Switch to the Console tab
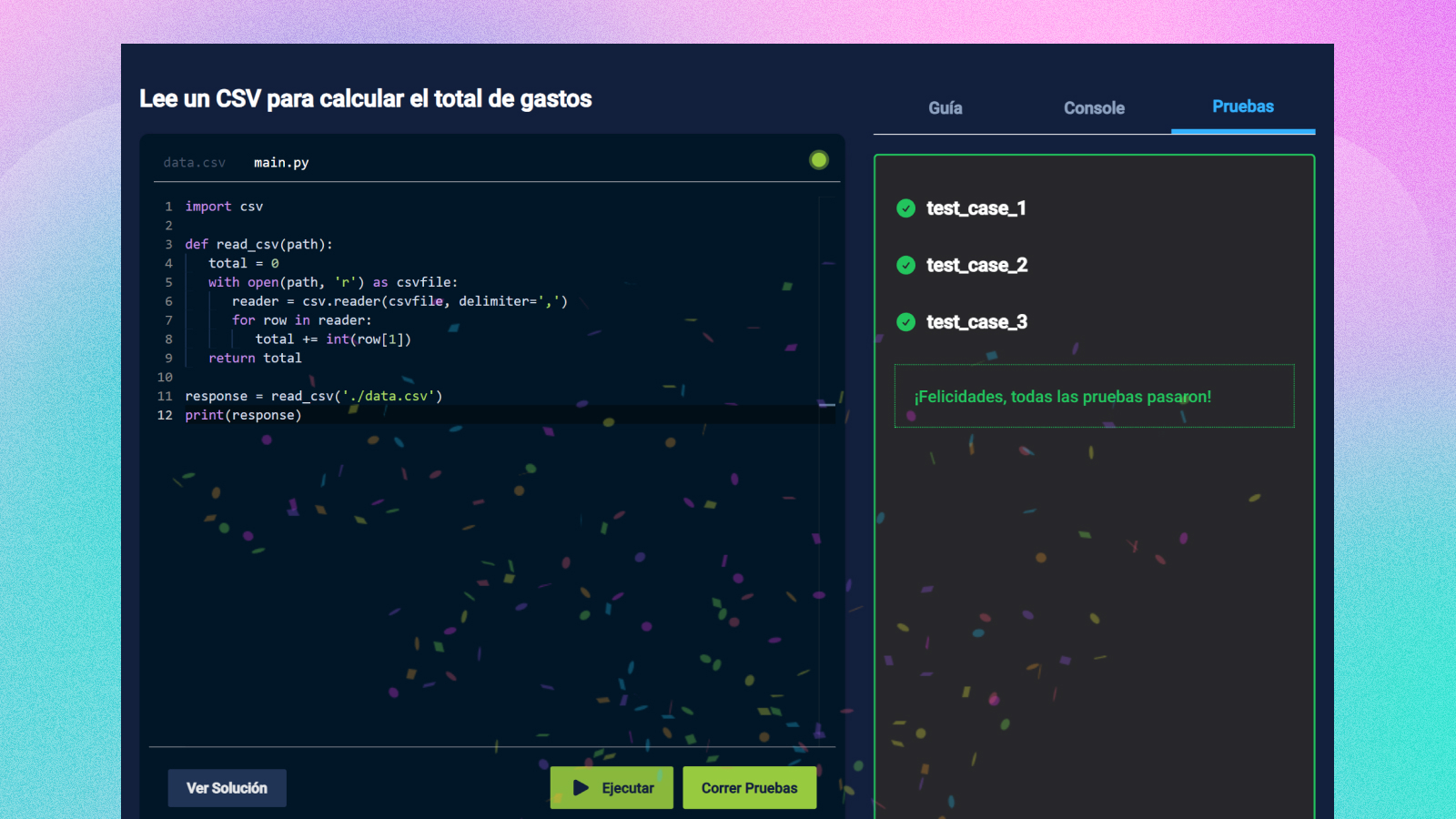The image size is (1456, 819). click(1094, 108)
